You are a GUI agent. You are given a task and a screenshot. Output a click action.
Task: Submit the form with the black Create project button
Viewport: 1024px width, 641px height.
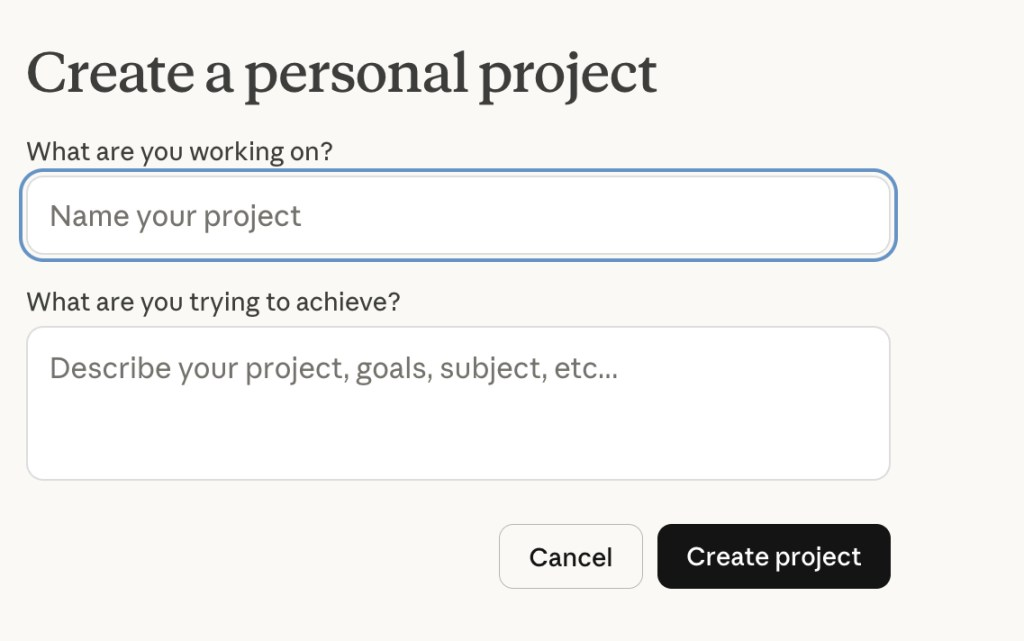click(x=773, y=556)
